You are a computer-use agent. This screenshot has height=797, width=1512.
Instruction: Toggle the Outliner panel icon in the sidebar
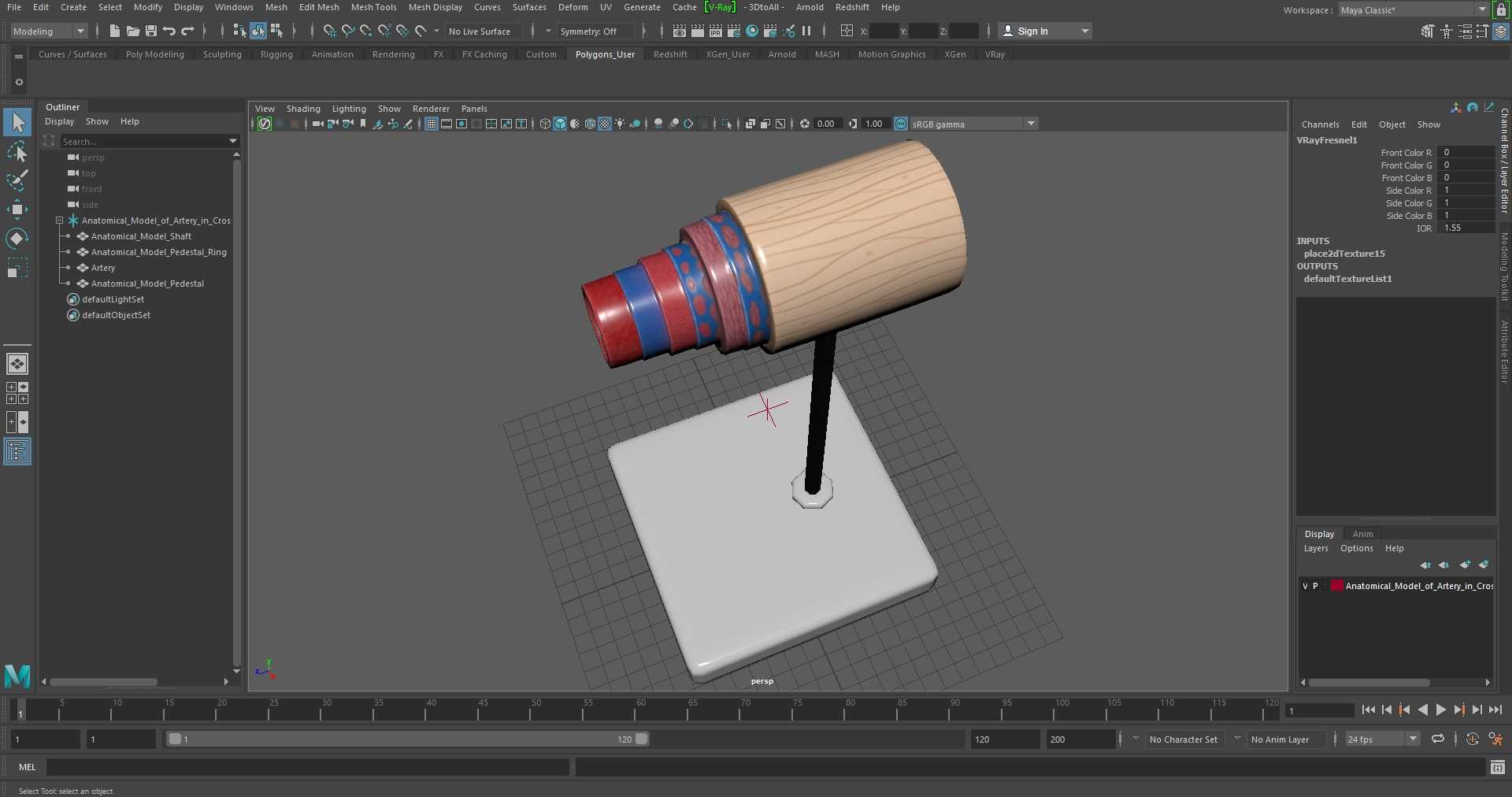pyautogui.click(x=17, y=451)
